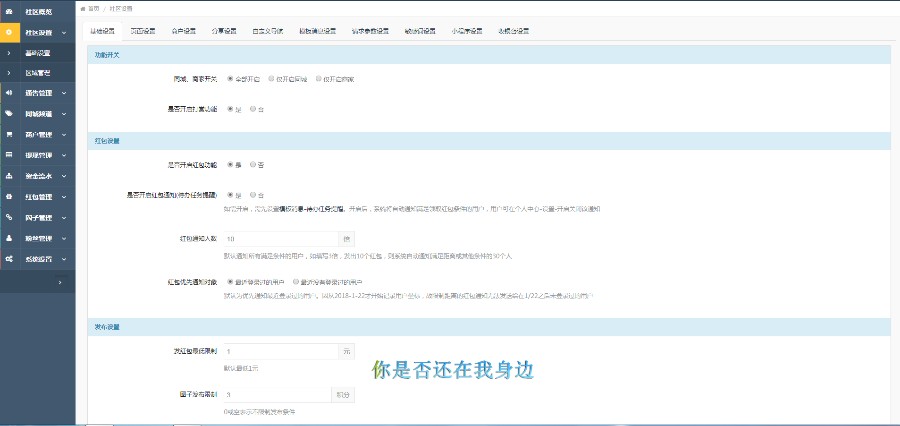Switch to the 敏感词设置 tab
Screen dimensions: 900x426
[x=420, y=31]
